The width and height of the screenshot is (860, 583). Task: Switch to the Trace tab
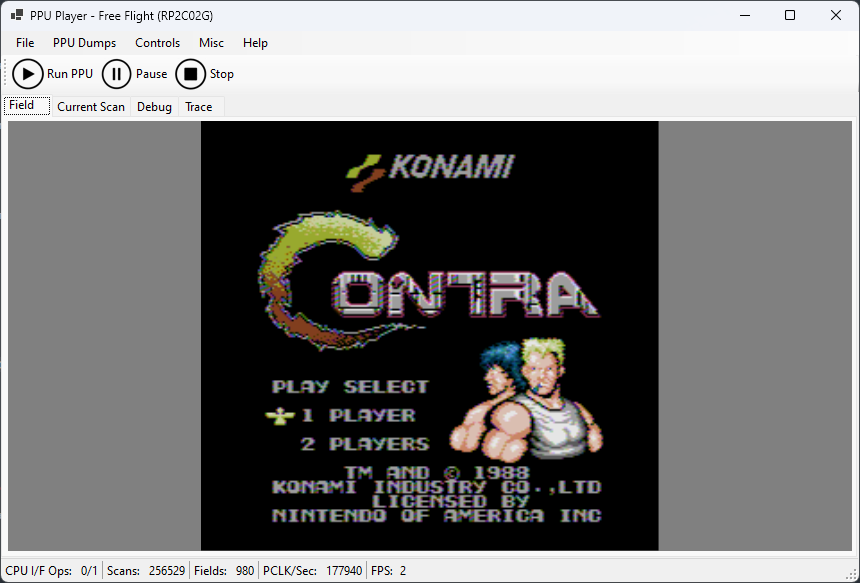click(199, 107)
